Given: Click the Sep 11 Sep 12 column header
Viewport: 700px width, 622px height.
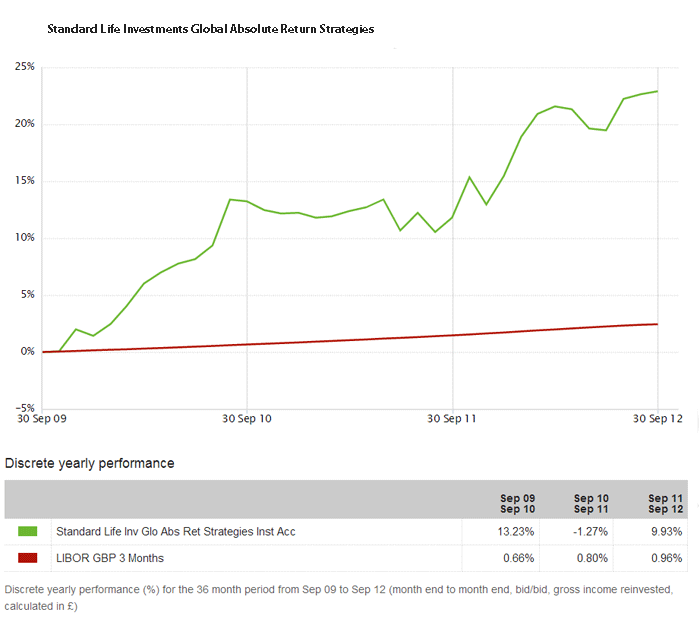Looking at the screenshot, I should tap(666, 504).
